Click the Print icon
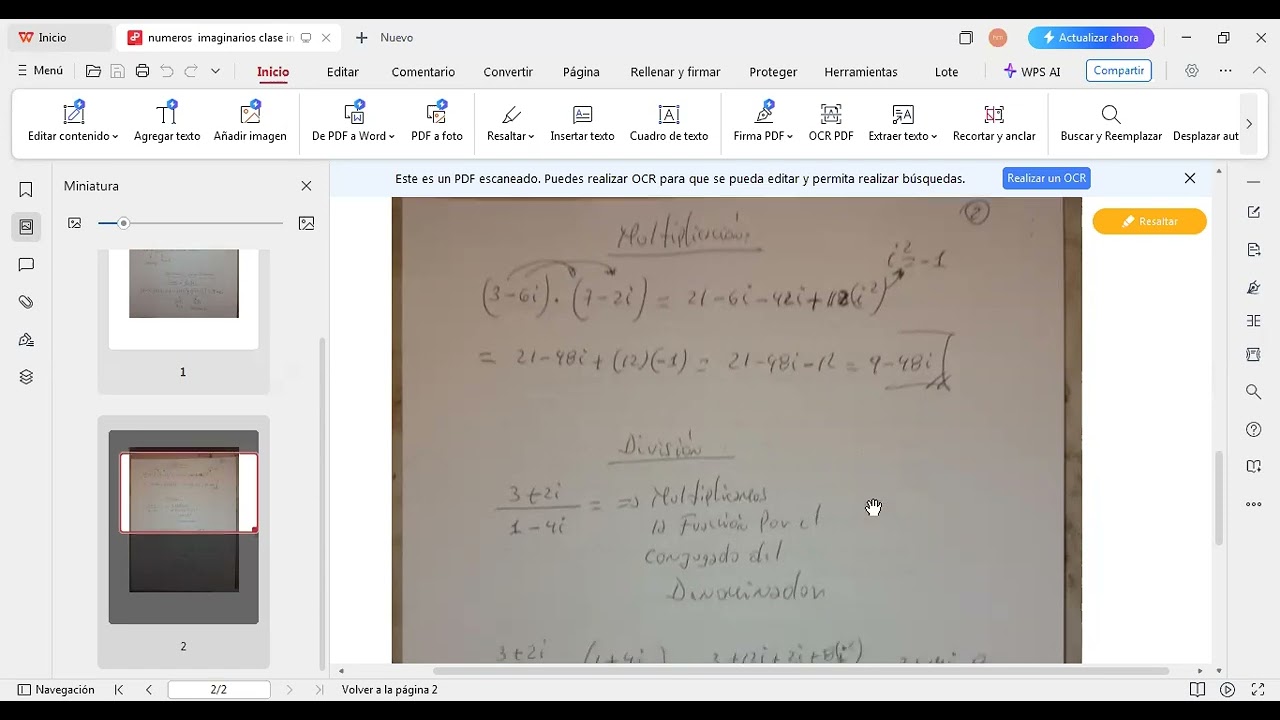 coord(142,71)
